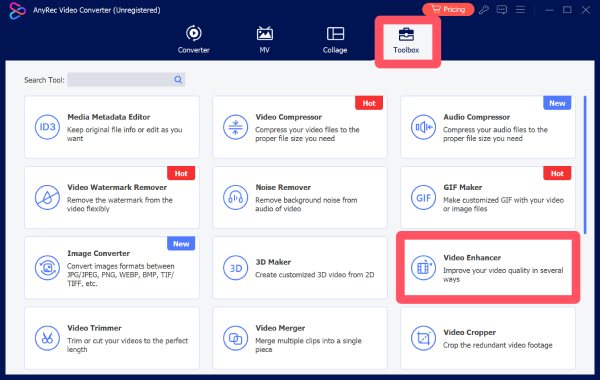Click New badge on Image Converter
The height and width of the screenshot is (380, 600).
pos(181,244)
